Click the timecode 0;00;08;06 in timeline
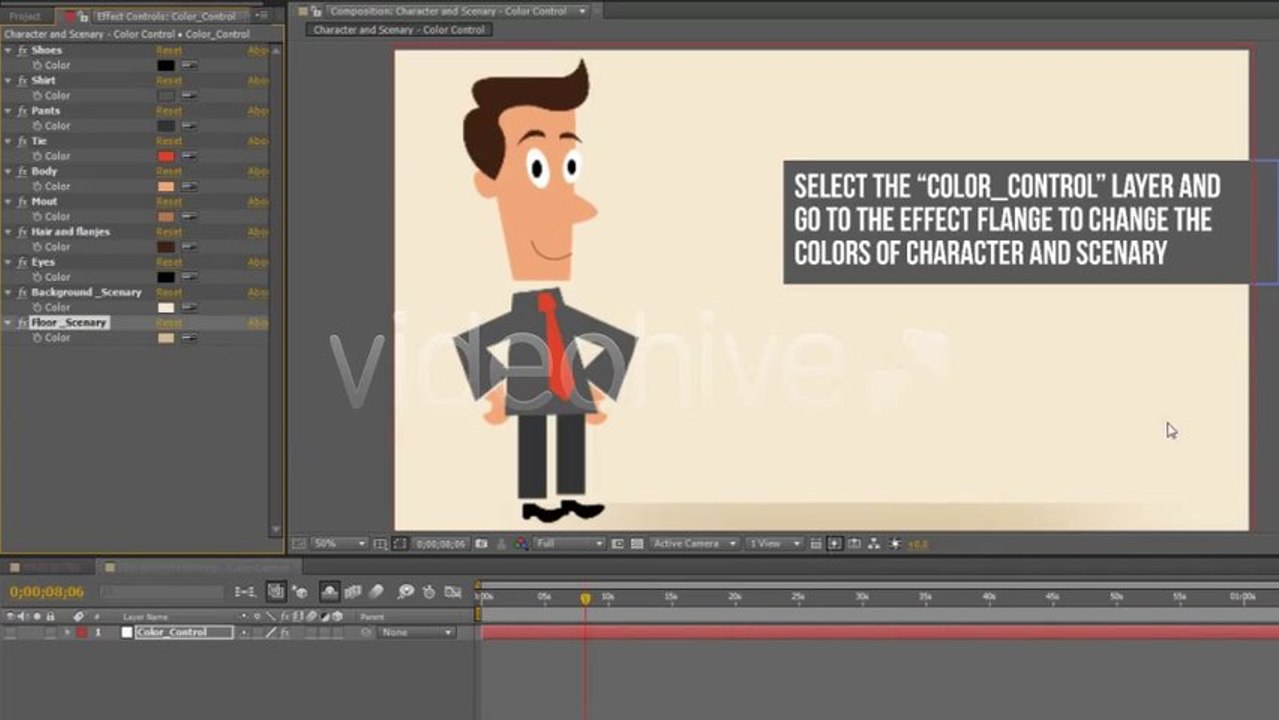Image resolution: width=1279 pixels, height=720 pixels. coord(47,592)
